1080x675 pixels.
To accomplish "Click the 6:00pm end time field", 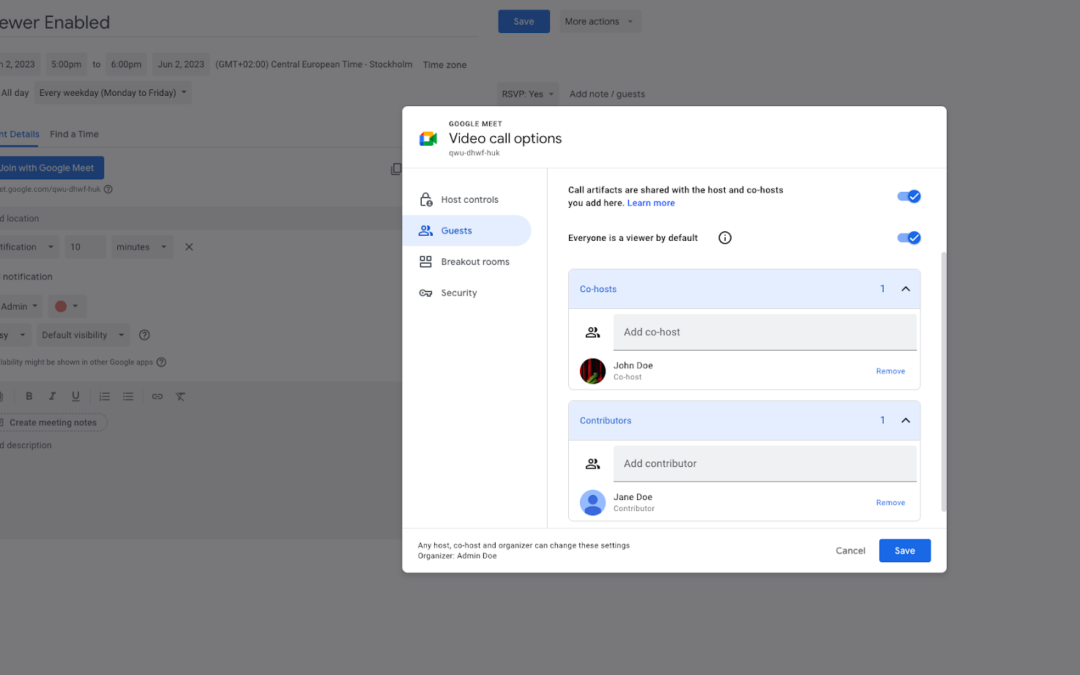I will (x=126, y=64).
